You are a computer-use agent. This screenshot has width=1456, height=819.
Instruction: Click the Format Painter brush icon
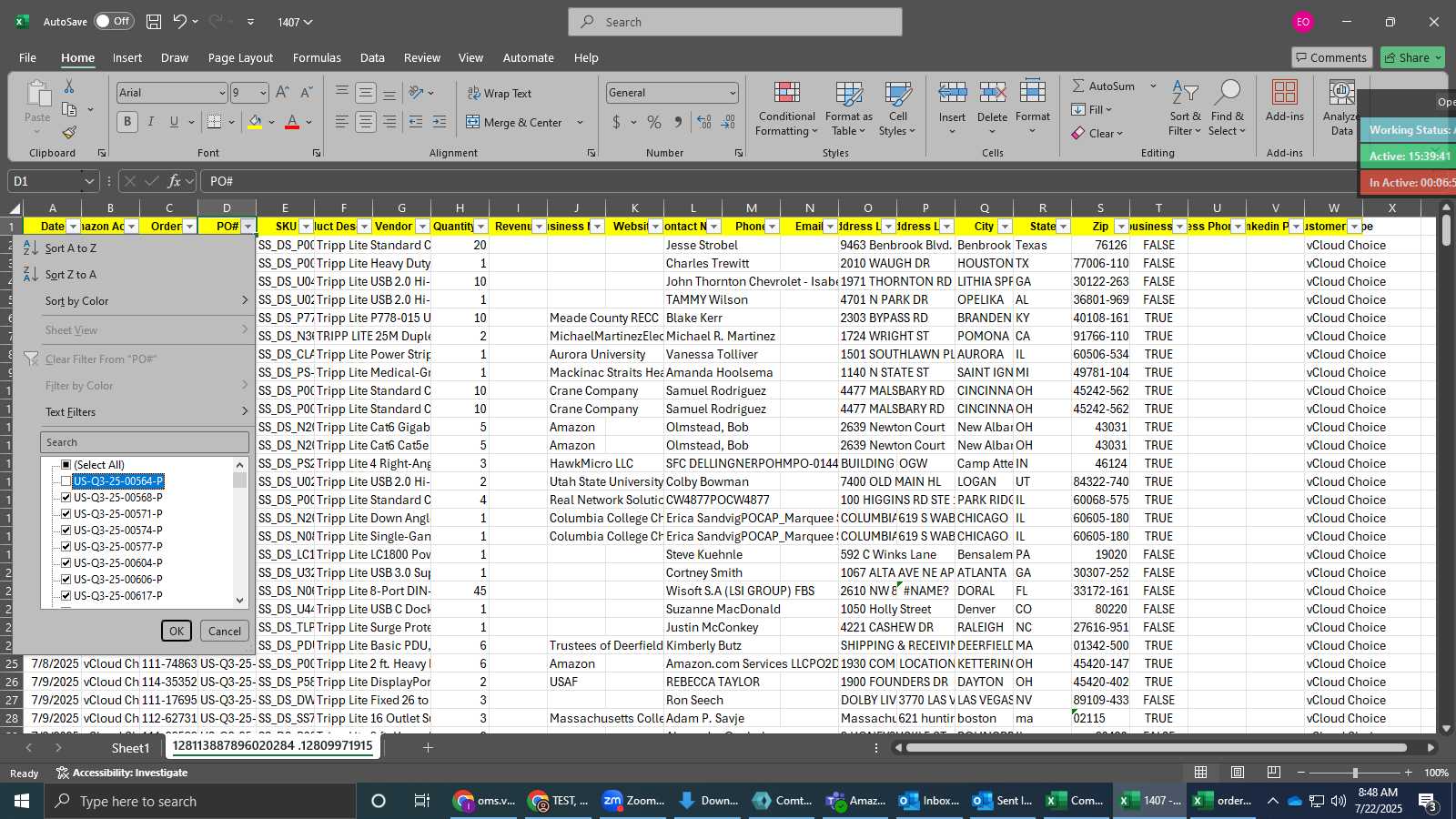coord(69,133)
